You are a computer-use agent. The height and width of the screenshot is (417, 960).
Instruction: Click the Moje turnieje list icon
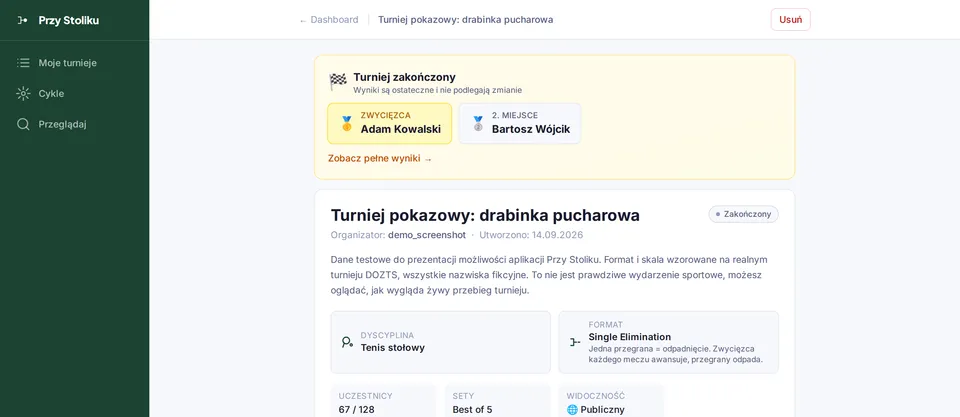point(23,62)
